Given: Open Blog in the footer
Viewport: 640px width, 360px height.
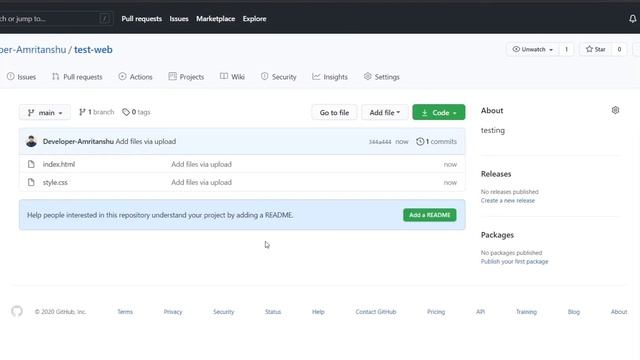Looking at the screenshot, I should [573, 312].
